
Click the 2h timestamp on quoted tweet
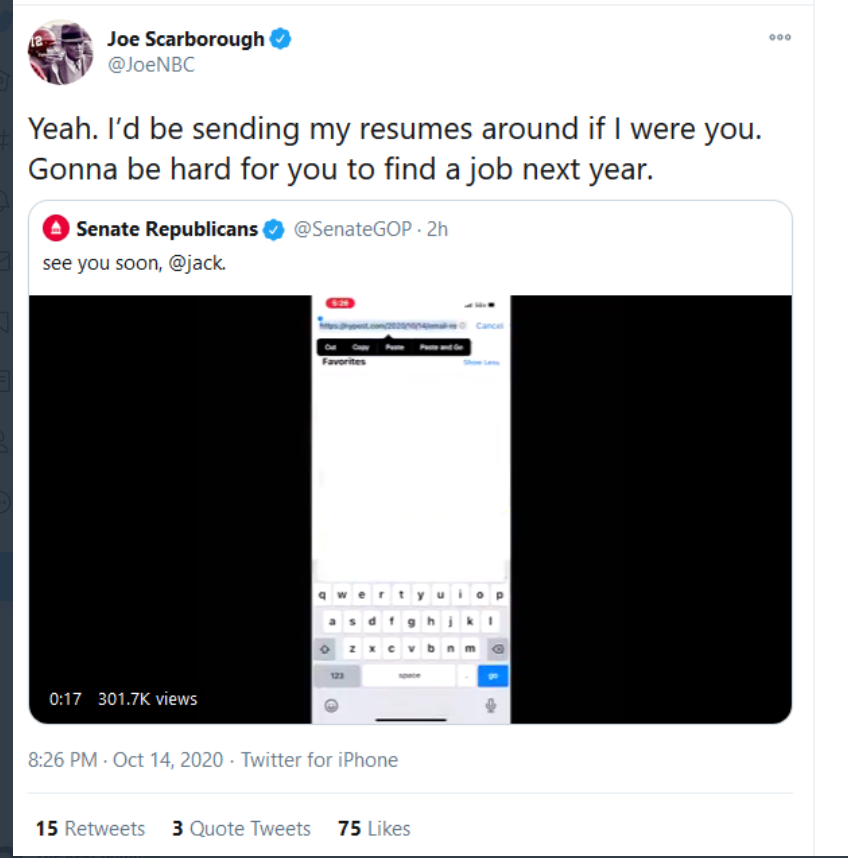[x=437, y=229]
